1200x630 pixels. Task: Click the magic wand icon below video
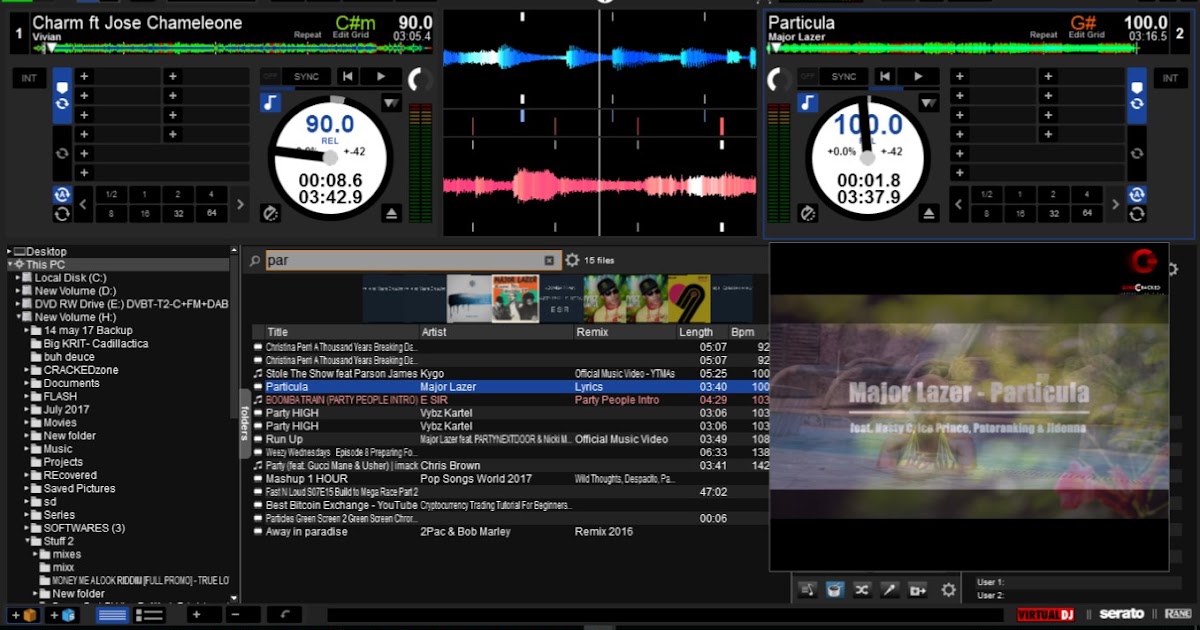(889, 590)
